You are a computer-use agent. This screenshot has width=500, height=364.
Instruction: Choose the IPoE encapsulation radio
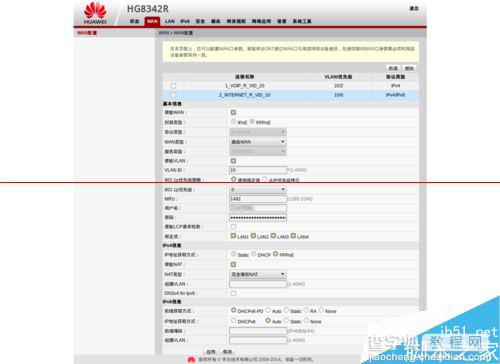click(234, 122)
